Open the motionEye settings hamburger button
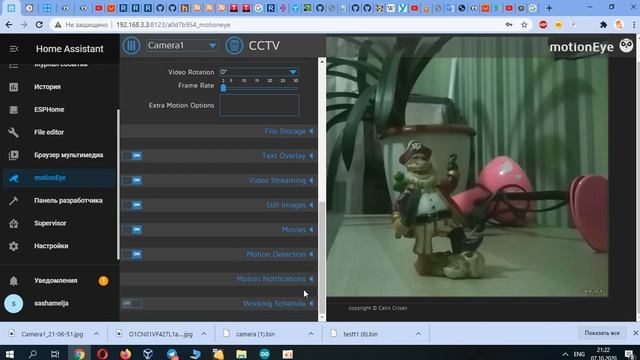 point(131,45)
